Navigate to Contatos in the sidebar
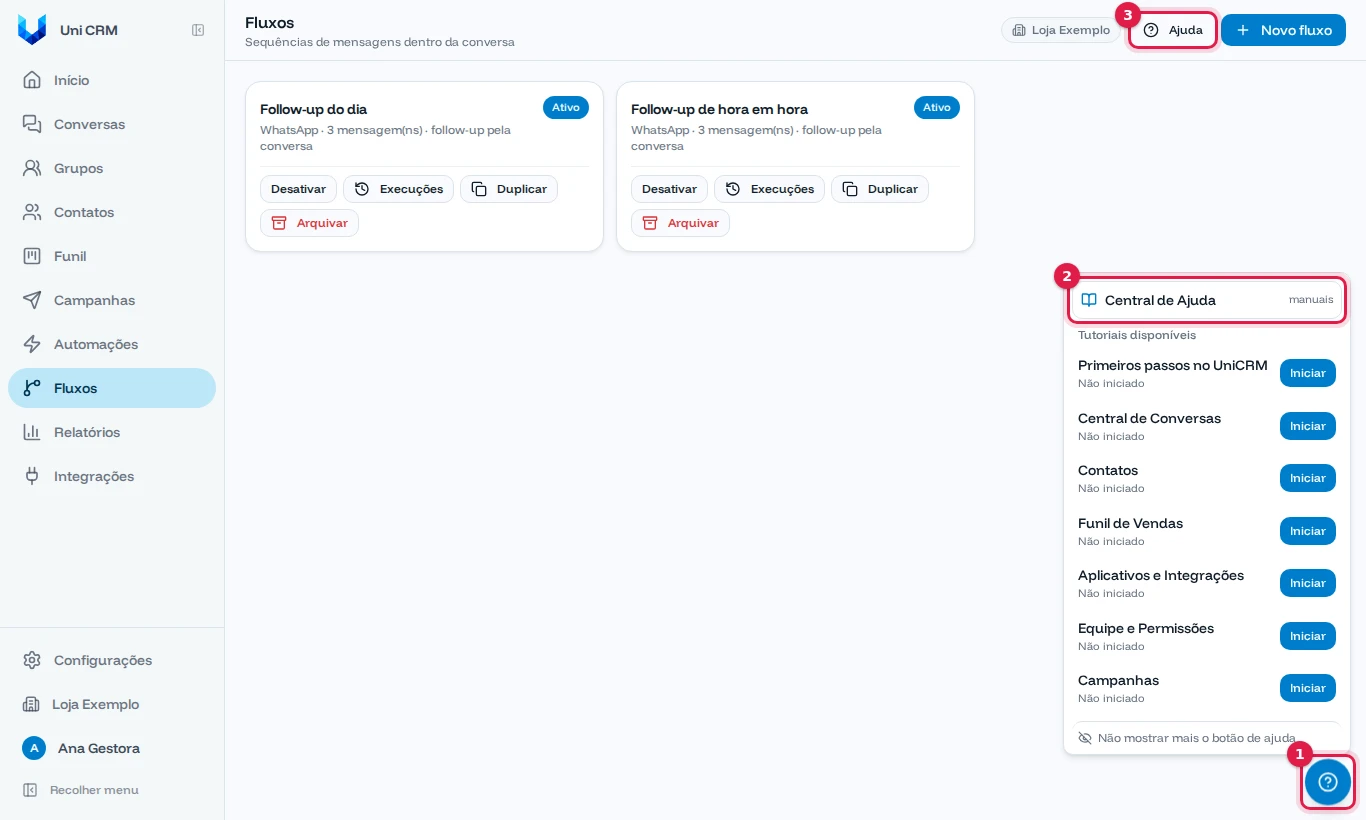 point(112,212)
